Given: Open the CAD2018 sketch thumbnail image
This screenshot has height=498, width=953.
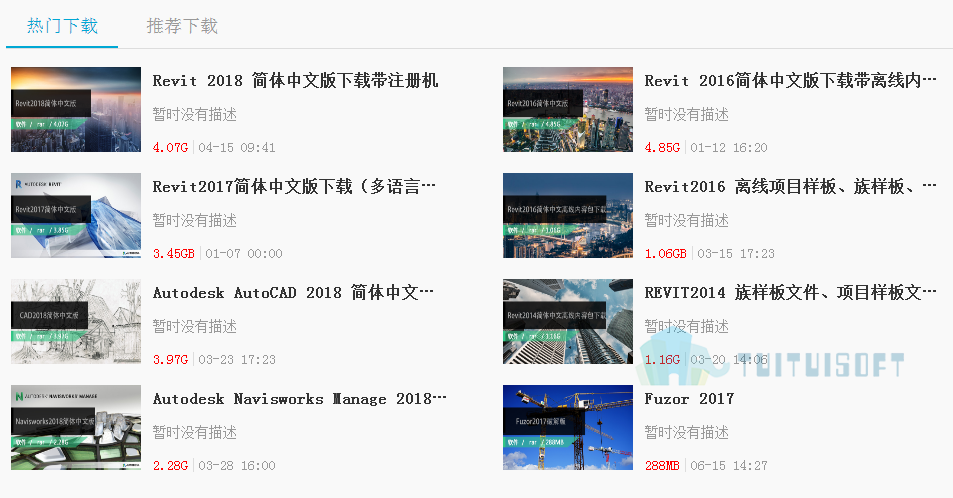Looking at the screenshot, I should click(76, 322).
